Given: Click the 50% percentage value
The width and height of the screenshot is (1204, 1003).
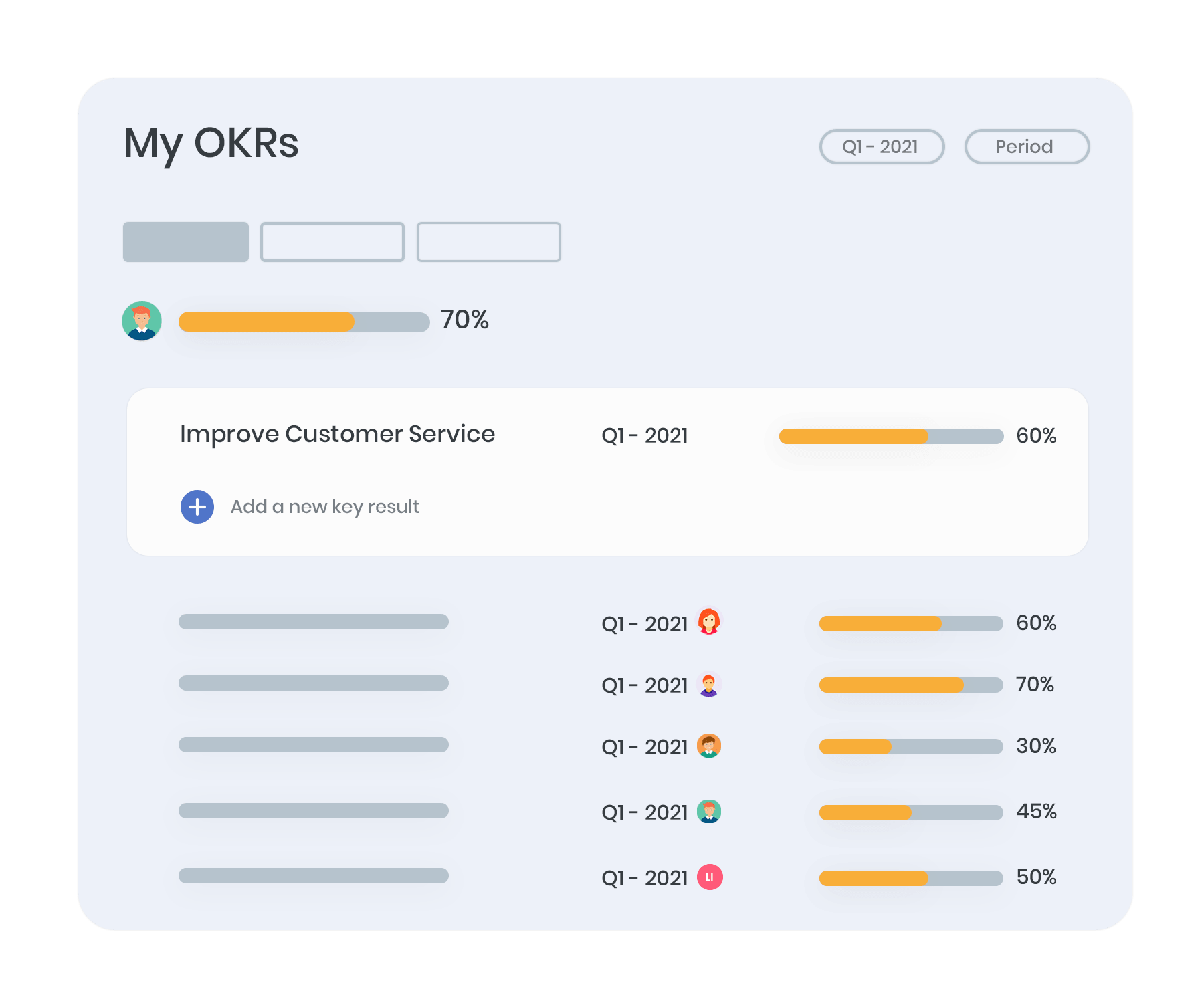Looking at the screenshot, I should click(x=1036, y=877).
